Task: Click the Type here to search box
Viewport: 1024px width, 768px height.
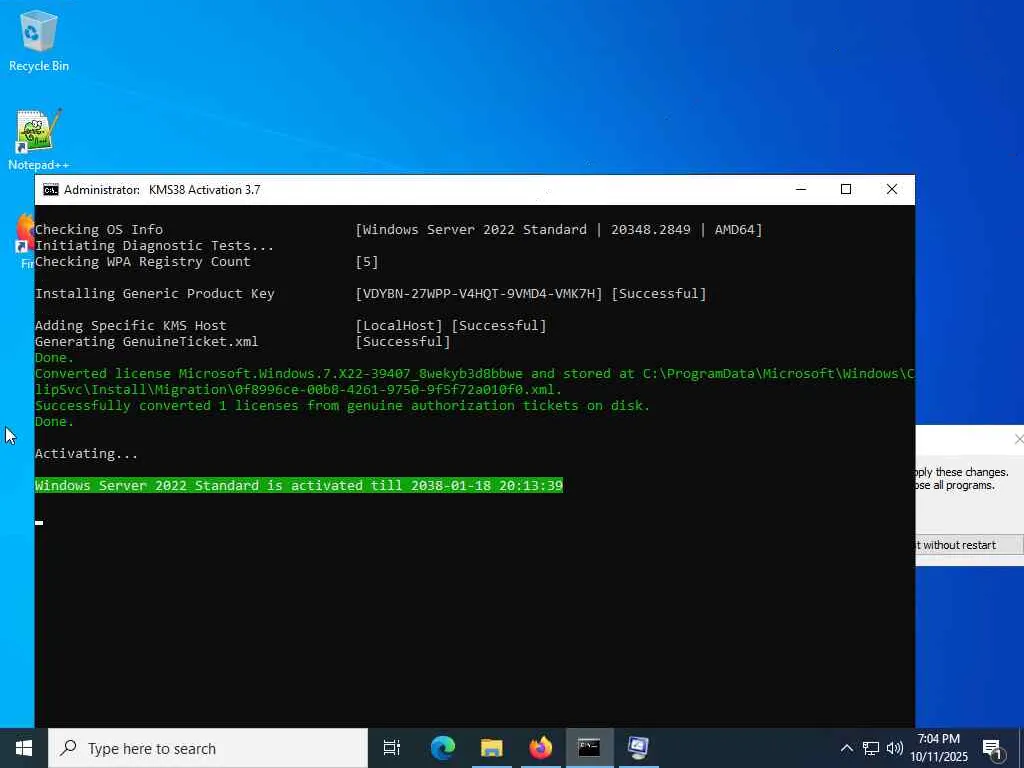Action: 208,748
